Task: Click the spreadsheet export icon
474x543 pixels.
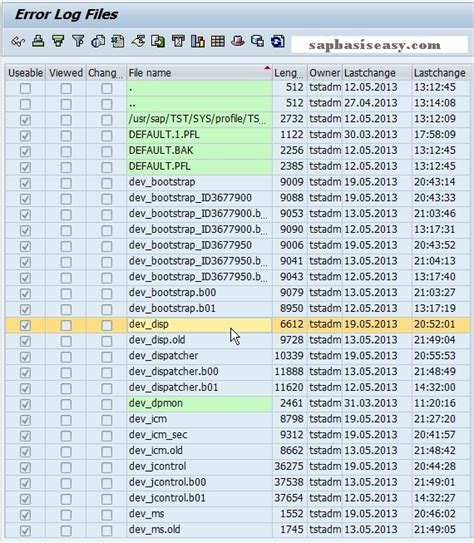Action: point(118,42)
